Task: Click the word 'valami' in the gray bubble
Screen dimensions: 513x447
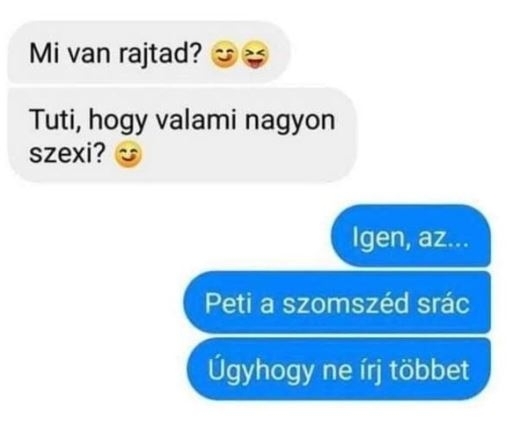Action: coord(196,120)
